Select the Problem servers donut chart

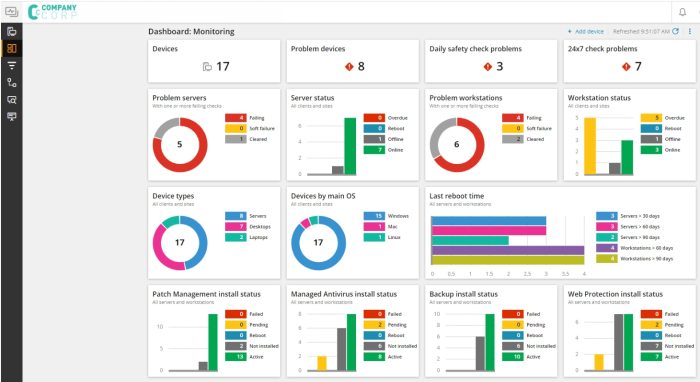[x=180, y=145]
